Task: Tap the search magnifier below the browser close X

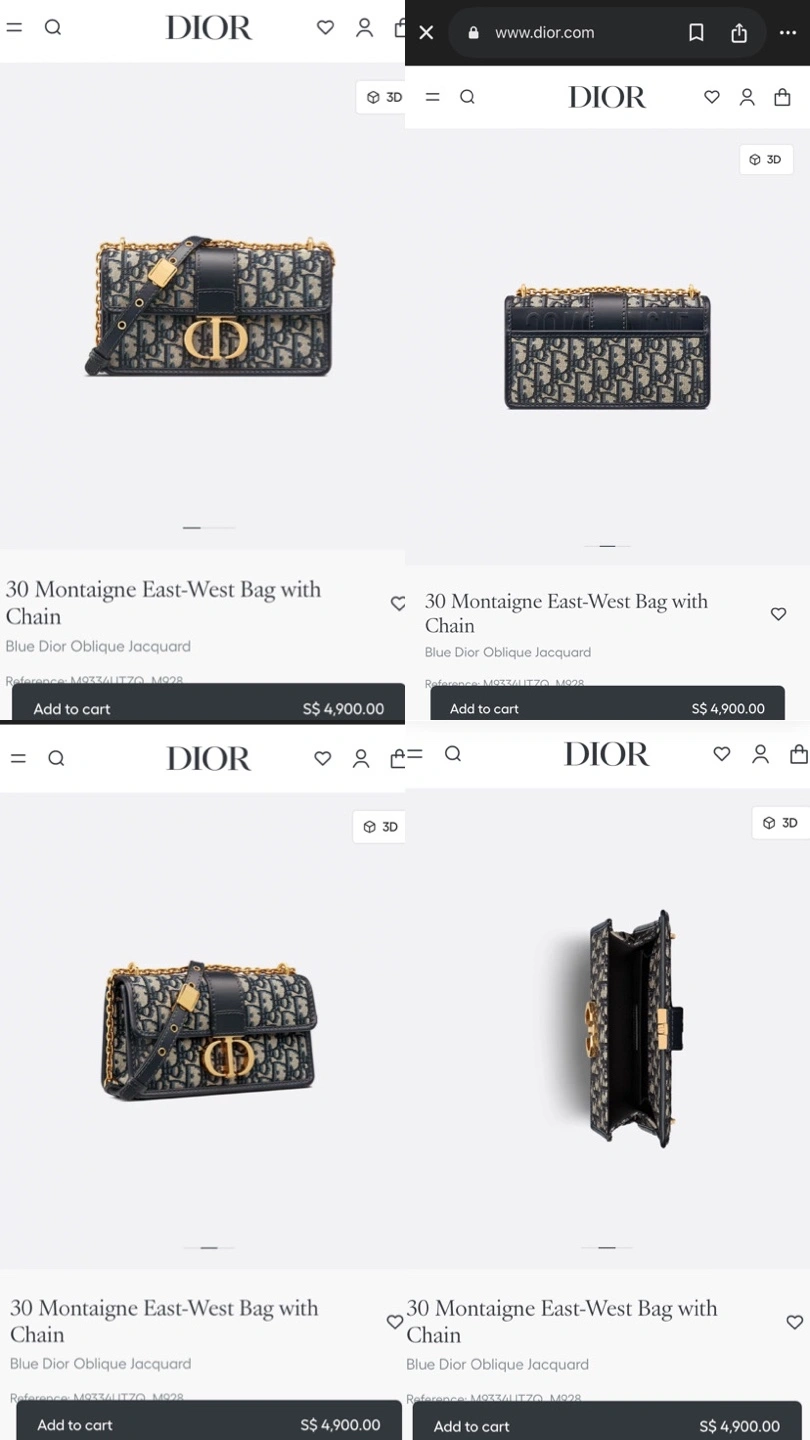Action: click(x=467, y=97)
